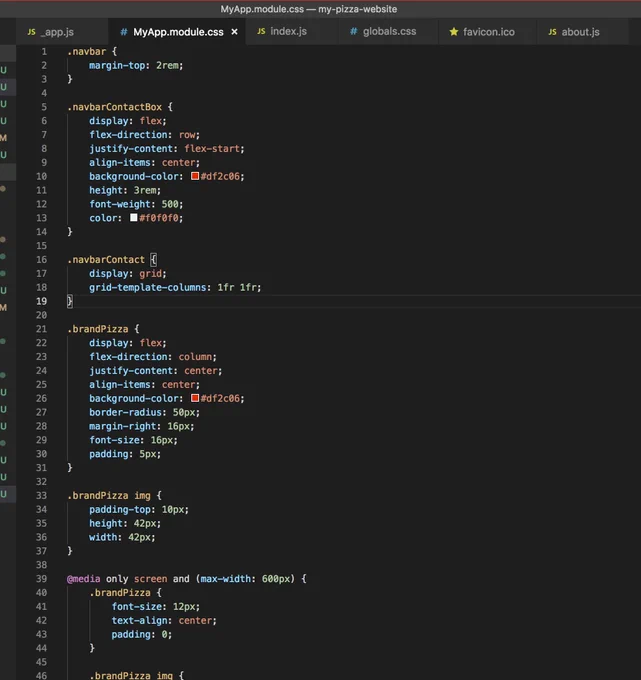Click 'margin-top: 2rem;' declaration
Viewport: 641px width, 680px height.
point(136,65)
